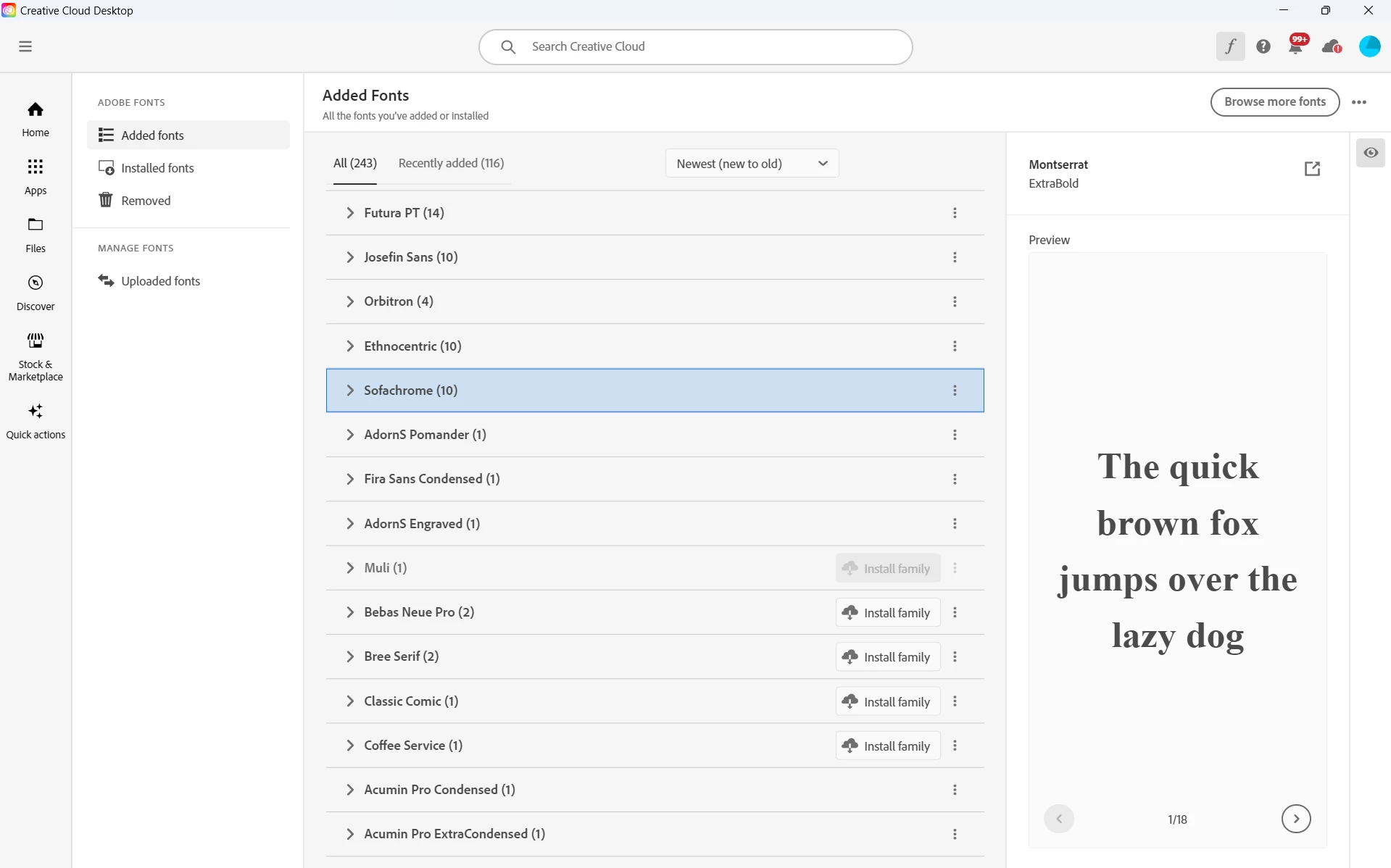Open the Newest (new to old) sort dropdown

(x=752, y=164)
